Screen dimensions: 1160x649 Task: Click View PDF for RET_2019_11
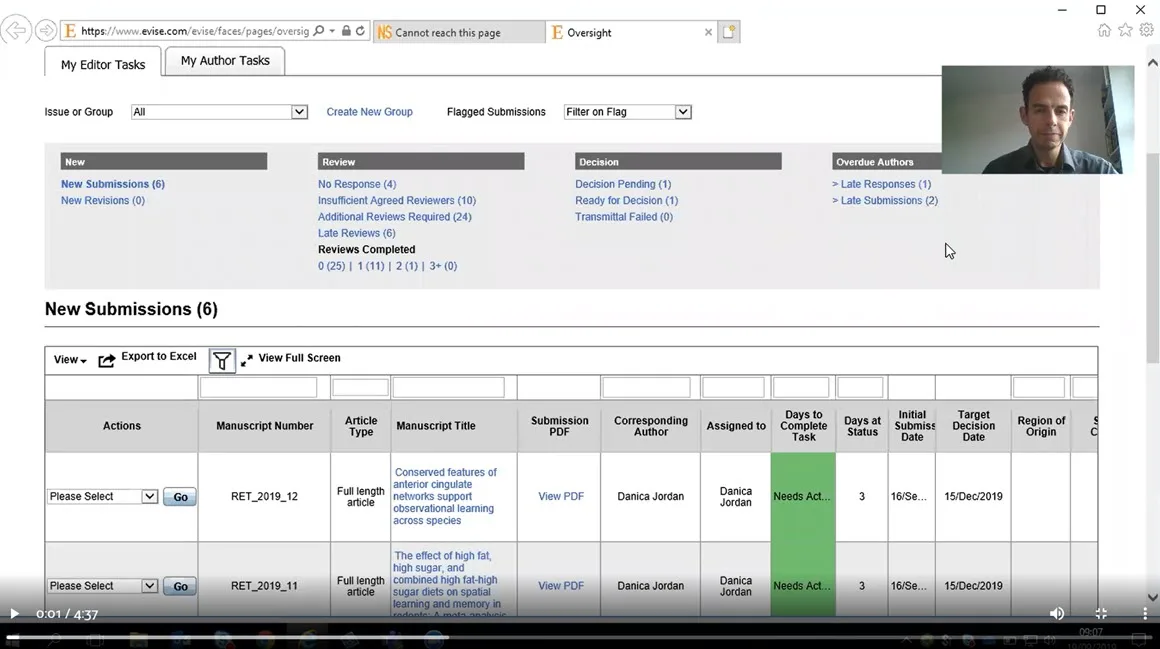pos(561,585)
